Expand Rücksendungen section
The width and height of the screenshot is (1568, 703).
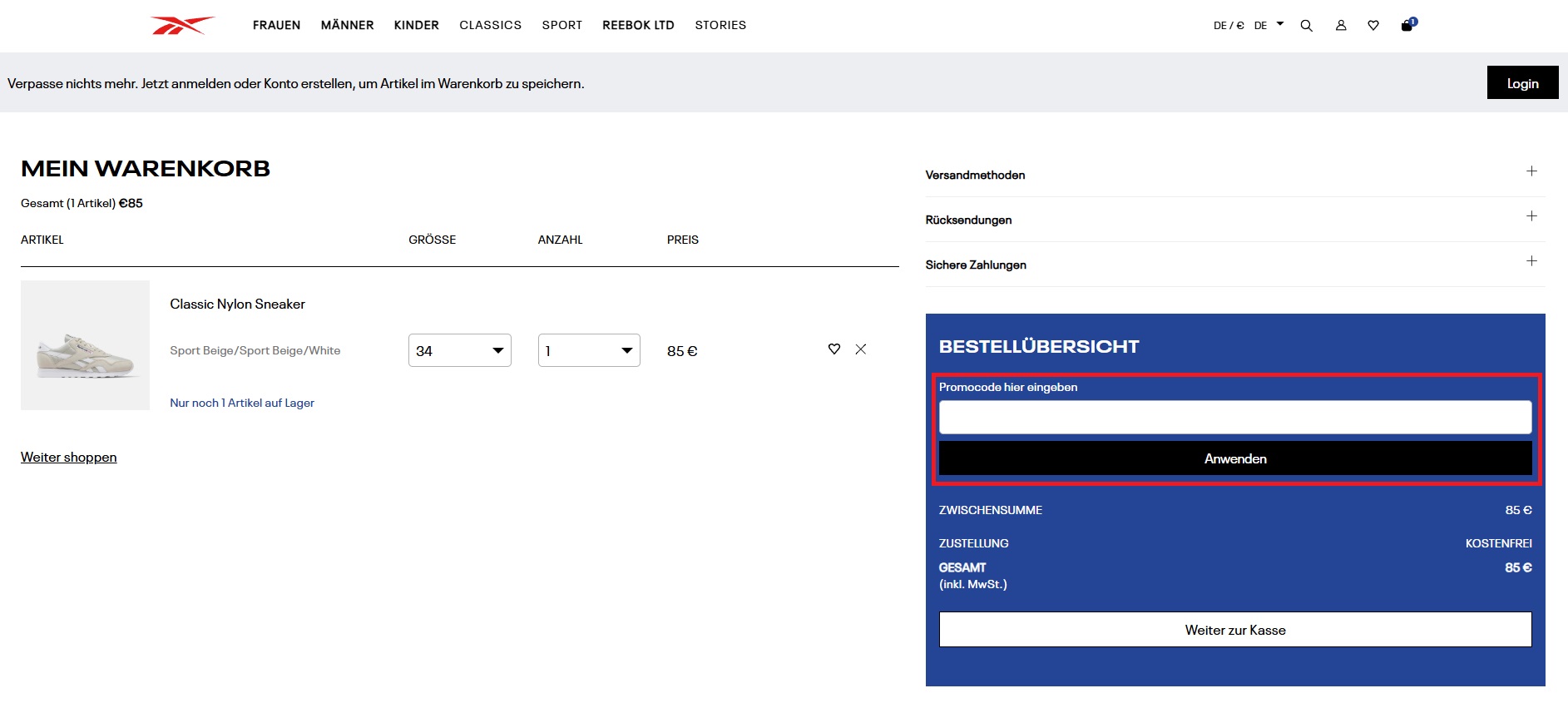click(1531, 216)
